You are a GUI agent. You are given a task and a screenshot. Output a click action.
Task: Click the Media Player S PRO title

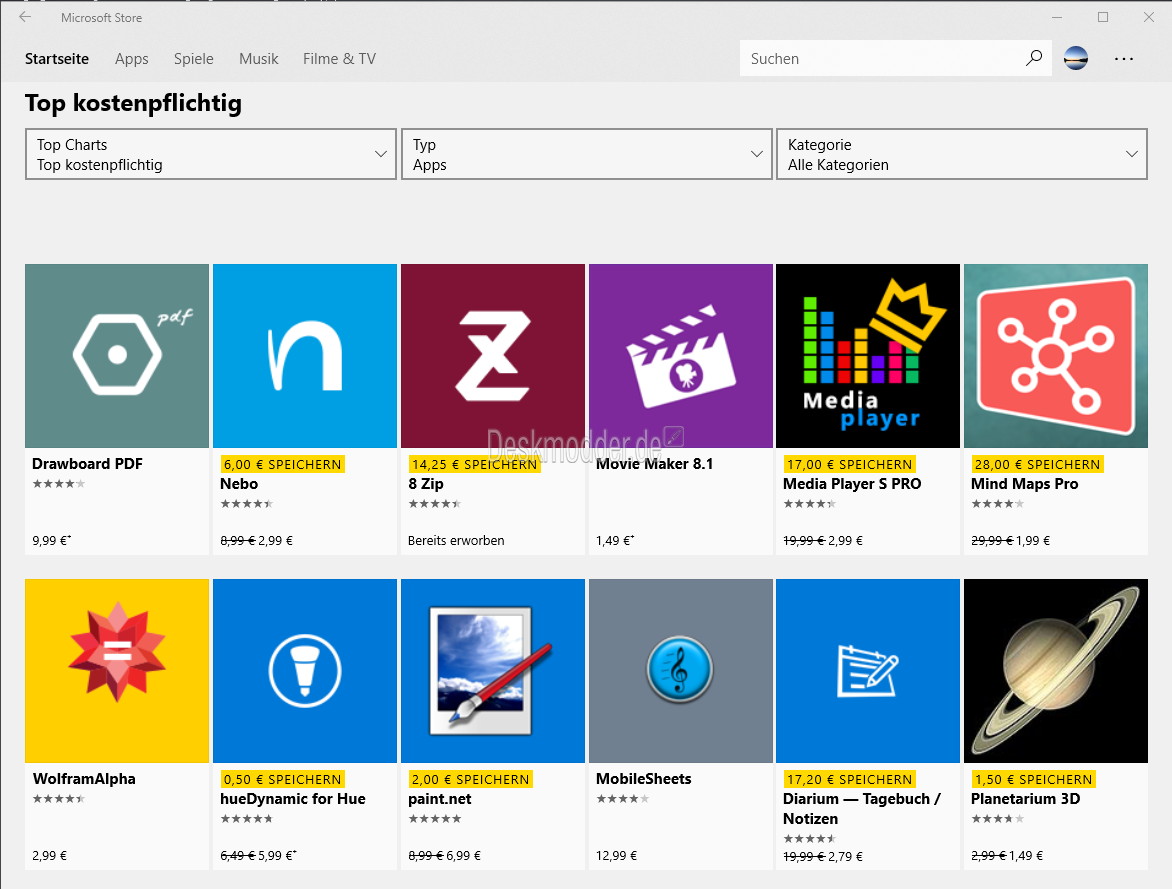[x=852, y=484]
